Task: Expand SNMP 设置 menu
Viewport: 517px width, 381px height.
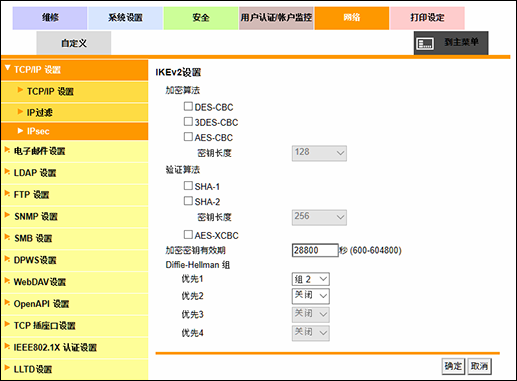Action: pyautogui.click(x=75, y=217)
